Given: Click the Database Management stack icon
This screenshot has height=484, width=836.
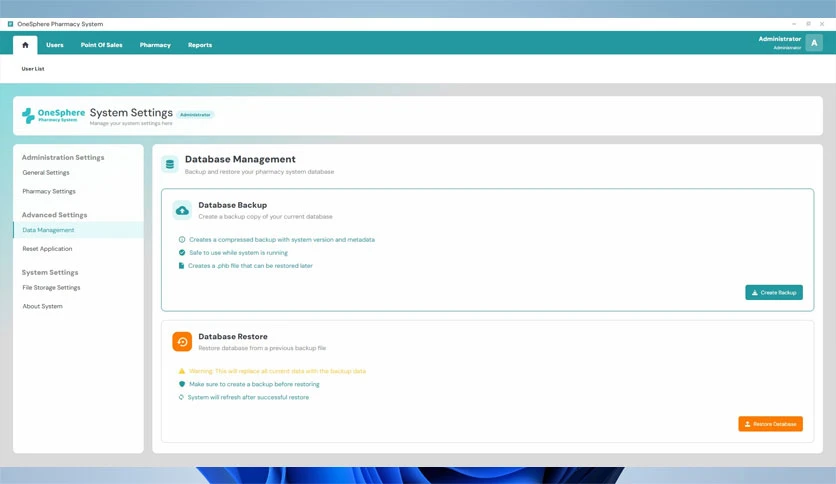Looking at the screenshot, I should coord(170,164).
